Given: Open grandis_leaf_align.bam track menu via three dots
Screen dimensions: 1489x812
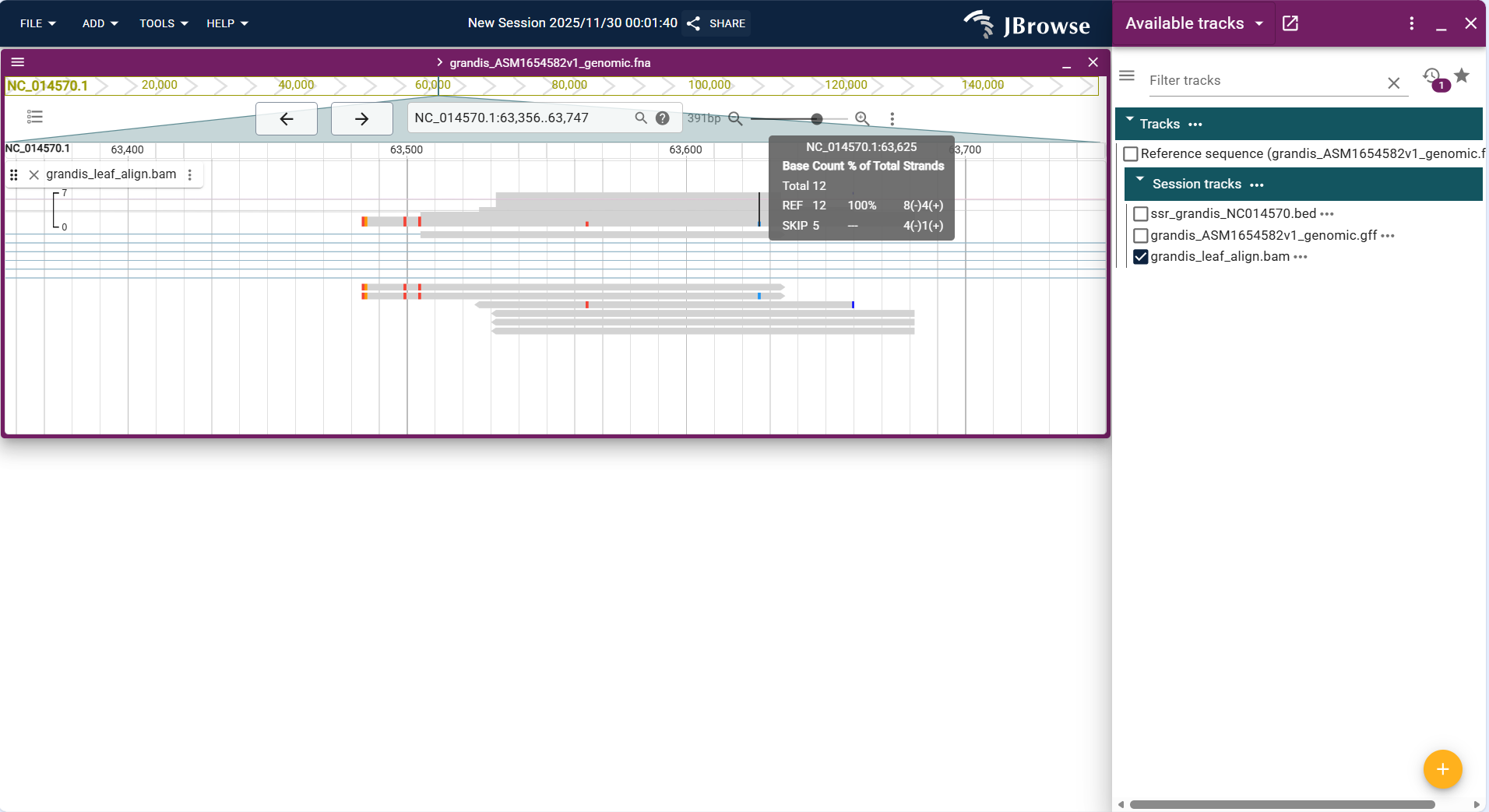Looking at the screenshot, I should coord(1300,257).
